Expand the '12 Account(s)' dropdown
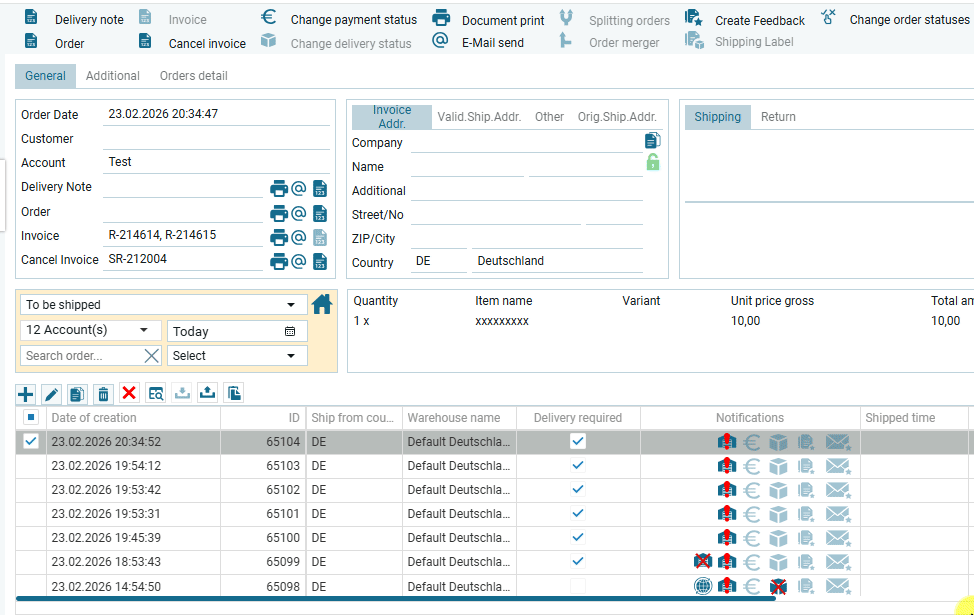Screen dimensions: 974x615 (x=89, y=330)
